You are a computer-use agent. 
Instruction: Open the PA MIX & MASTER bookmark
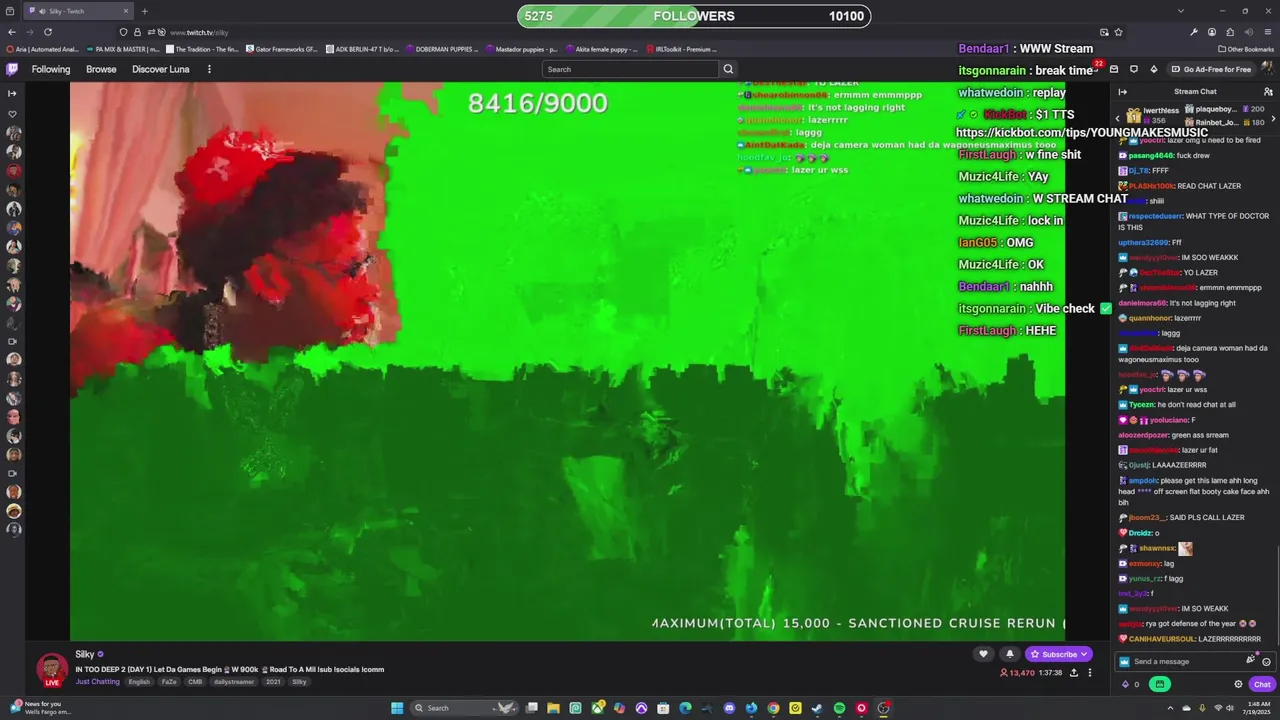point(123,49)
